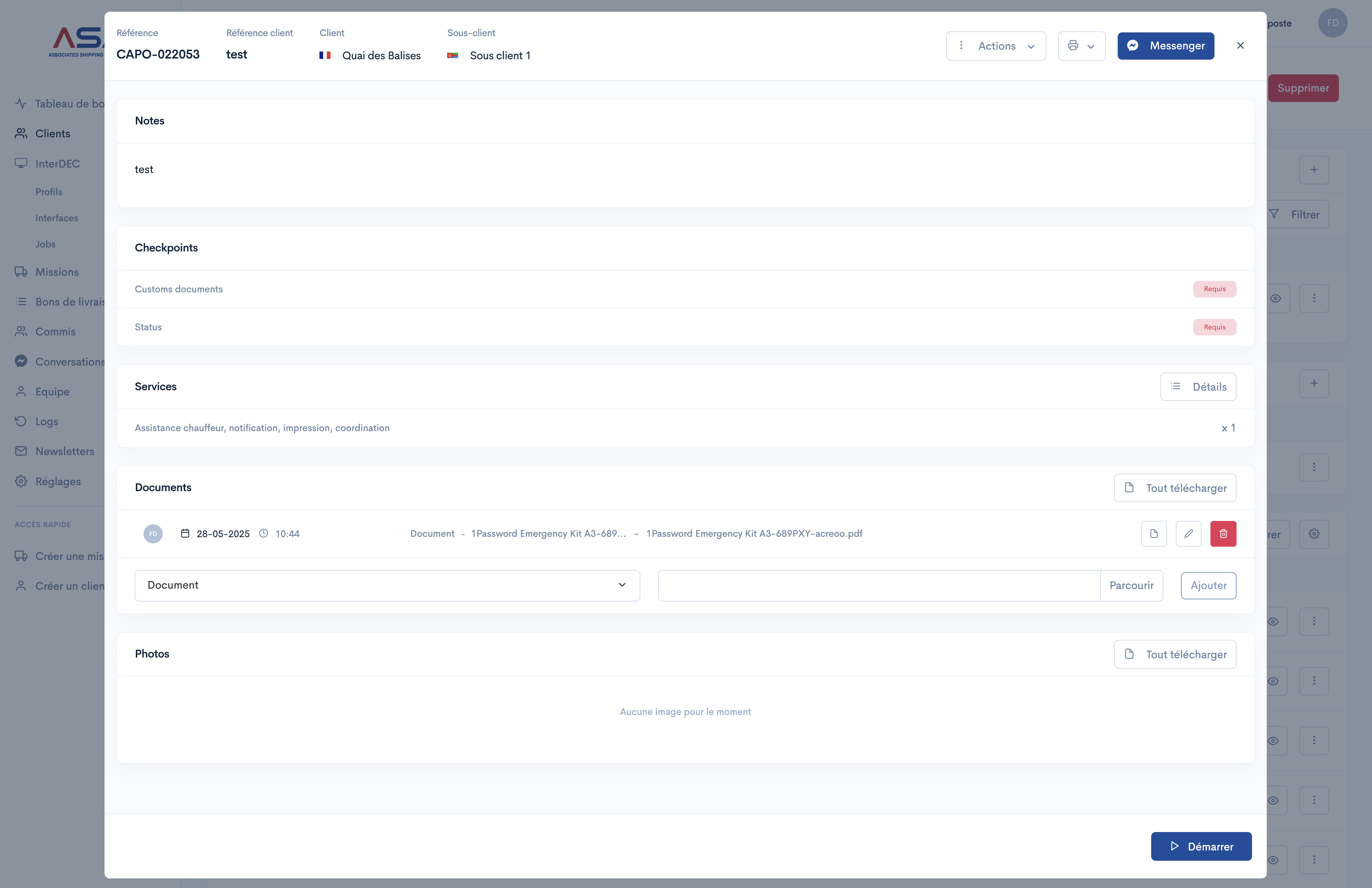
Task: Click the file path input field
Action: pyautogui.click(x=879, y=585)
